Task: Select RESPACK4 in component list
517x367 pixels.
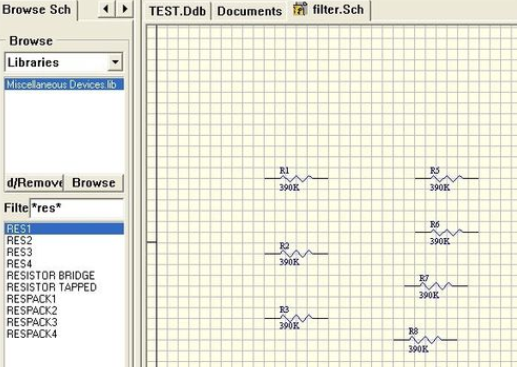Action: (64, 334)
